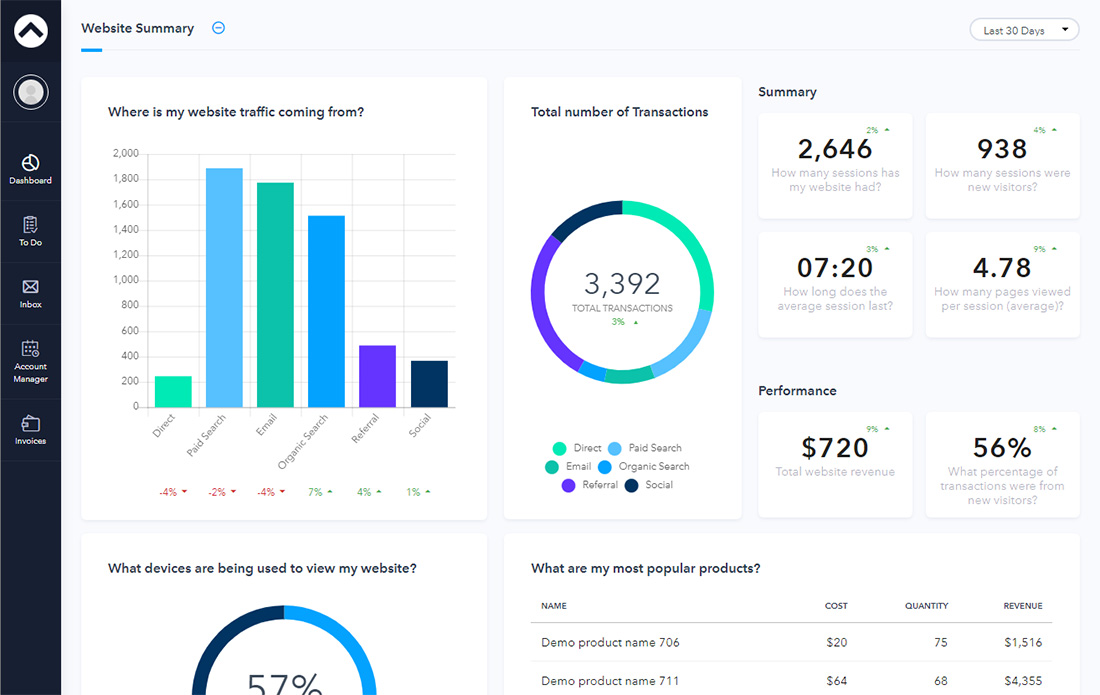Sort table by COST column header

coord(836,606)
